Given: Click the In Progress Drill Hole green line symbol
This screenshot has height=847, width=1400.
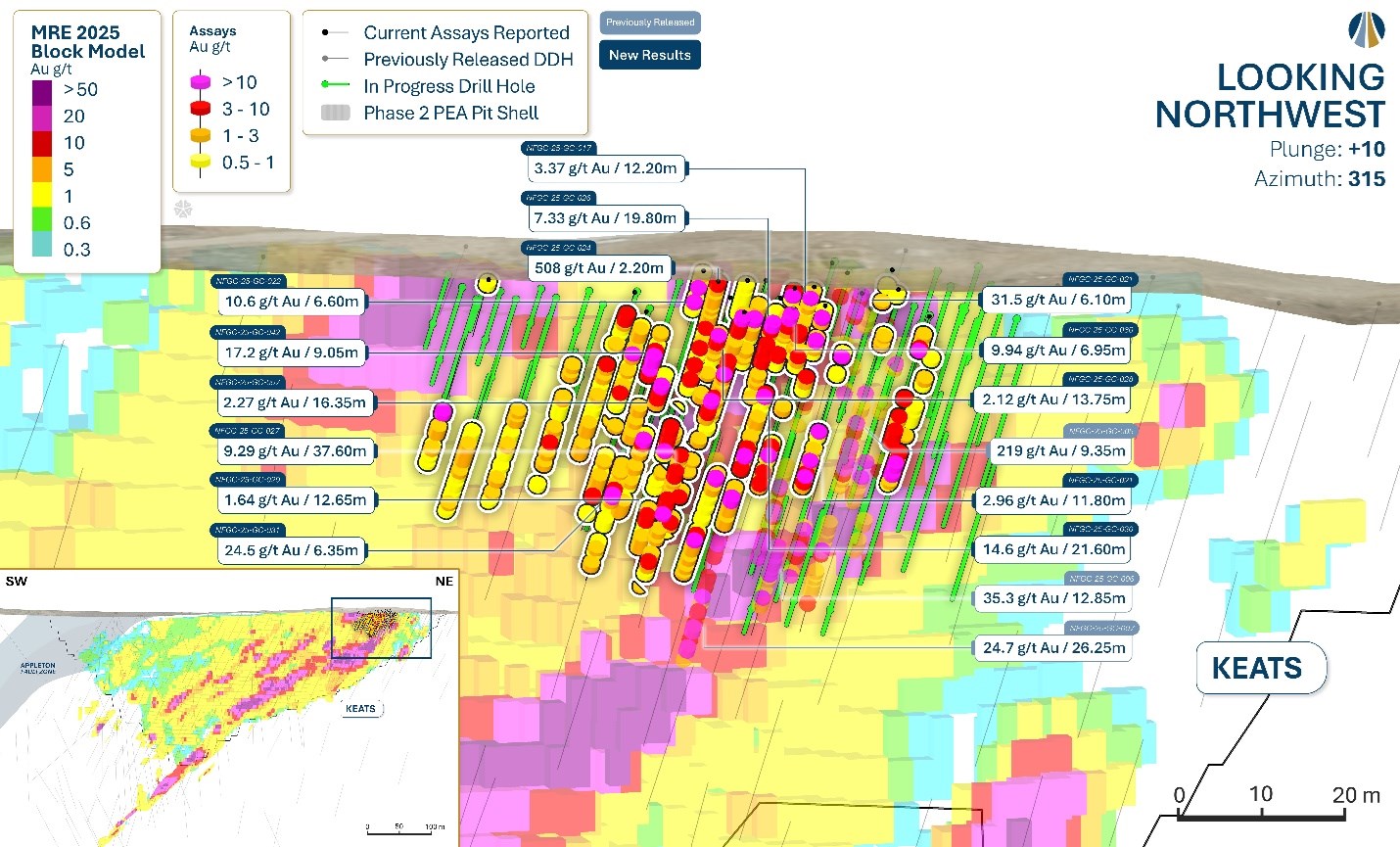Looking at the screenshot, I should point(335,86).
